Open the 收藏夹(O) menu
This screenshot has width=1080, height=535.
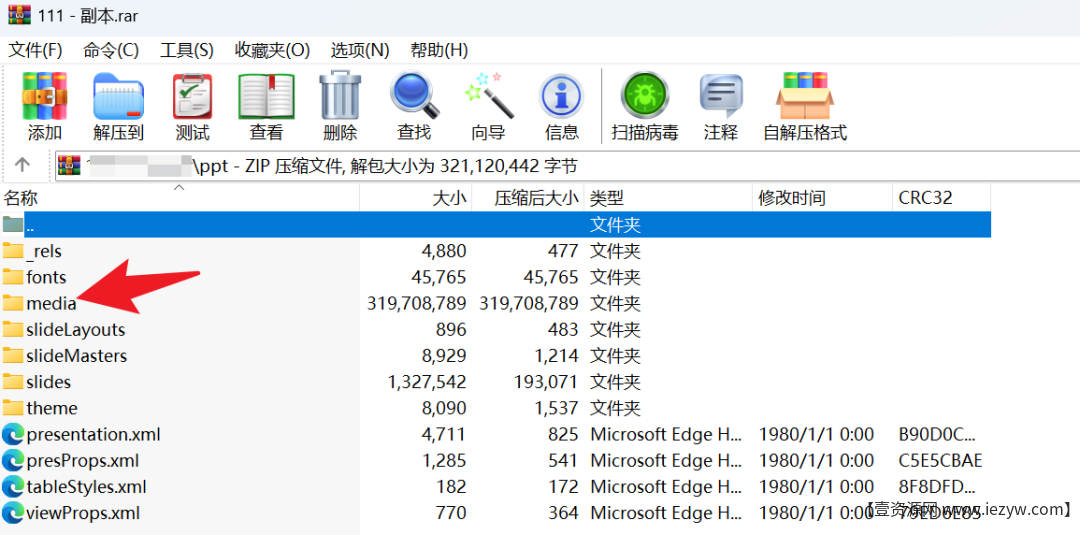[272, 50]
